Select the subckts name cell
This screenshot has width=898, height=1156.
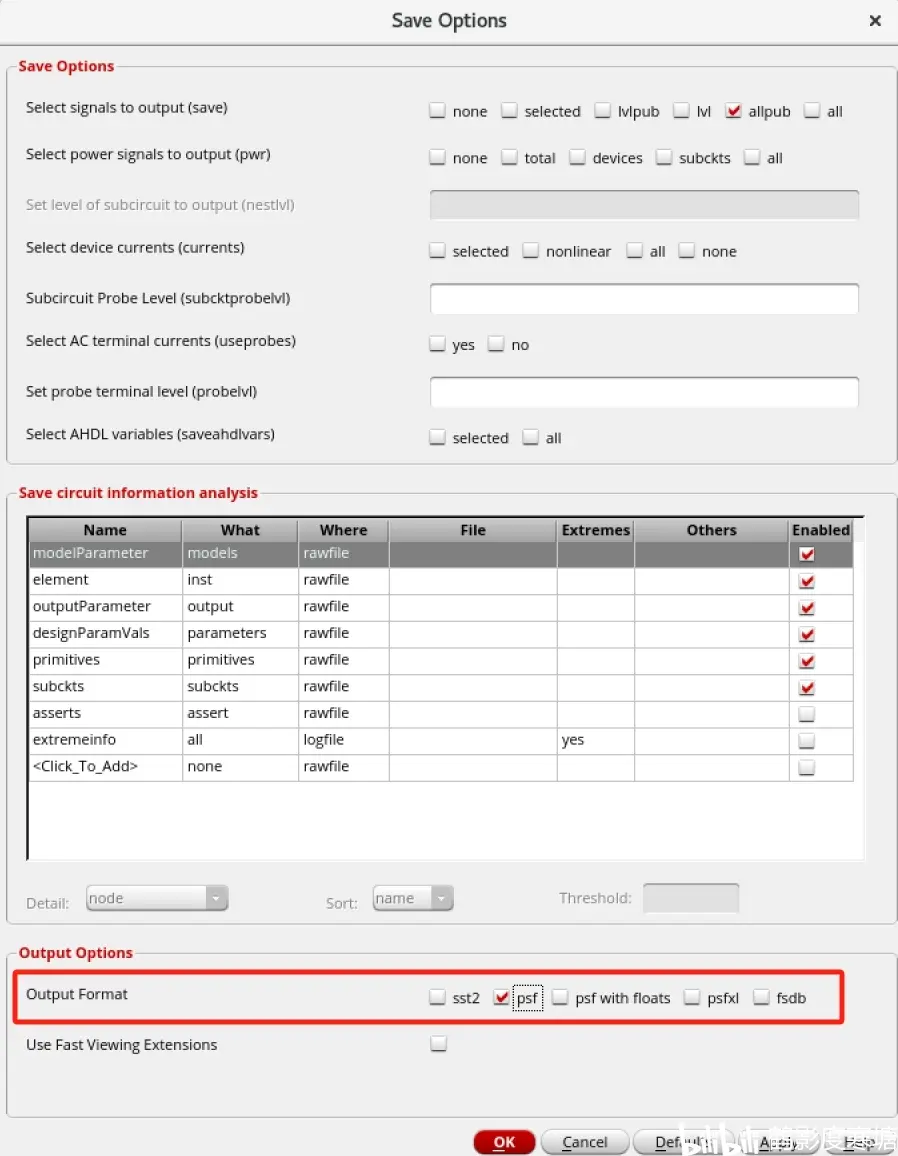(105, 686)
